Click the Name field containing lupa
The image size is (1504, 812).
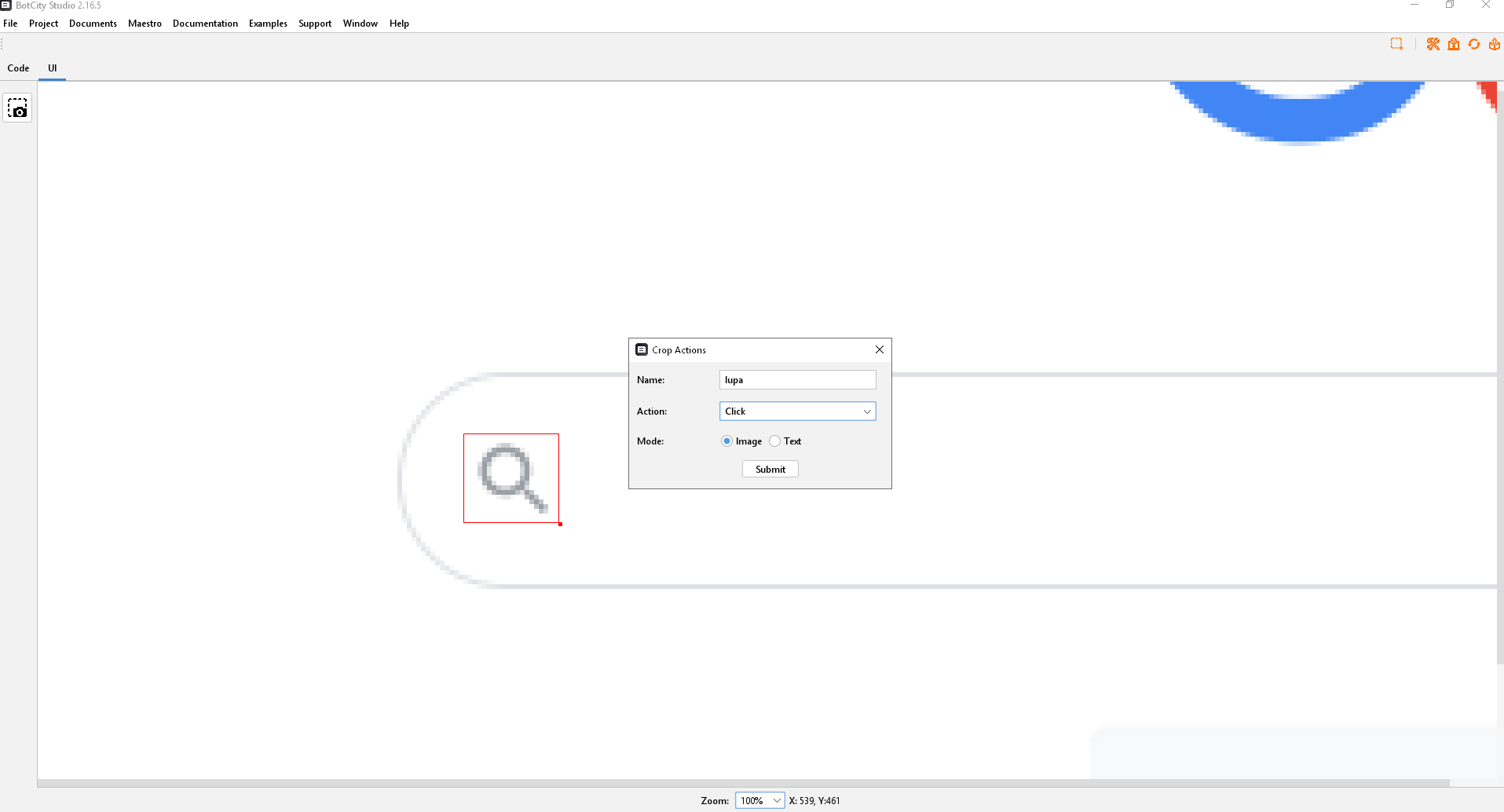[x=797, y=380]
